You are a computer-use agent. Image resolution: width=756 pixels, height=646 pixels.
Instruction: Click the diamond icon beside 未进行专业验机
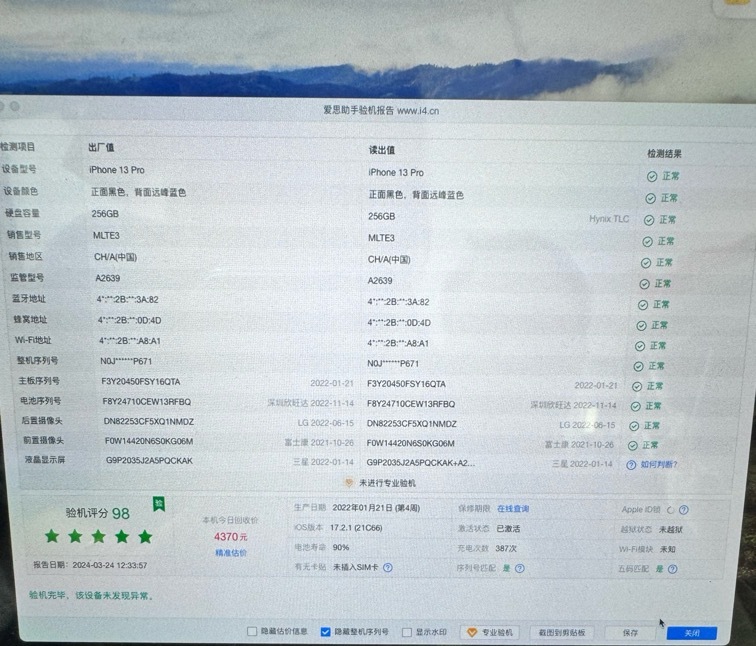pos(349,483)
